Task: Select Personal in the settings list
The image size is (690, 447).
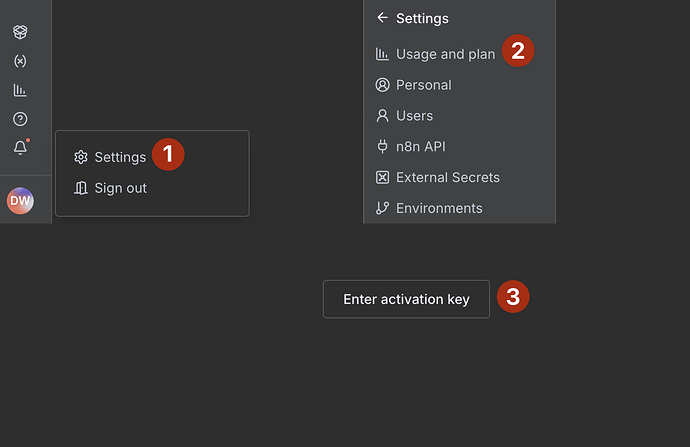Action: tap(424, 85)
